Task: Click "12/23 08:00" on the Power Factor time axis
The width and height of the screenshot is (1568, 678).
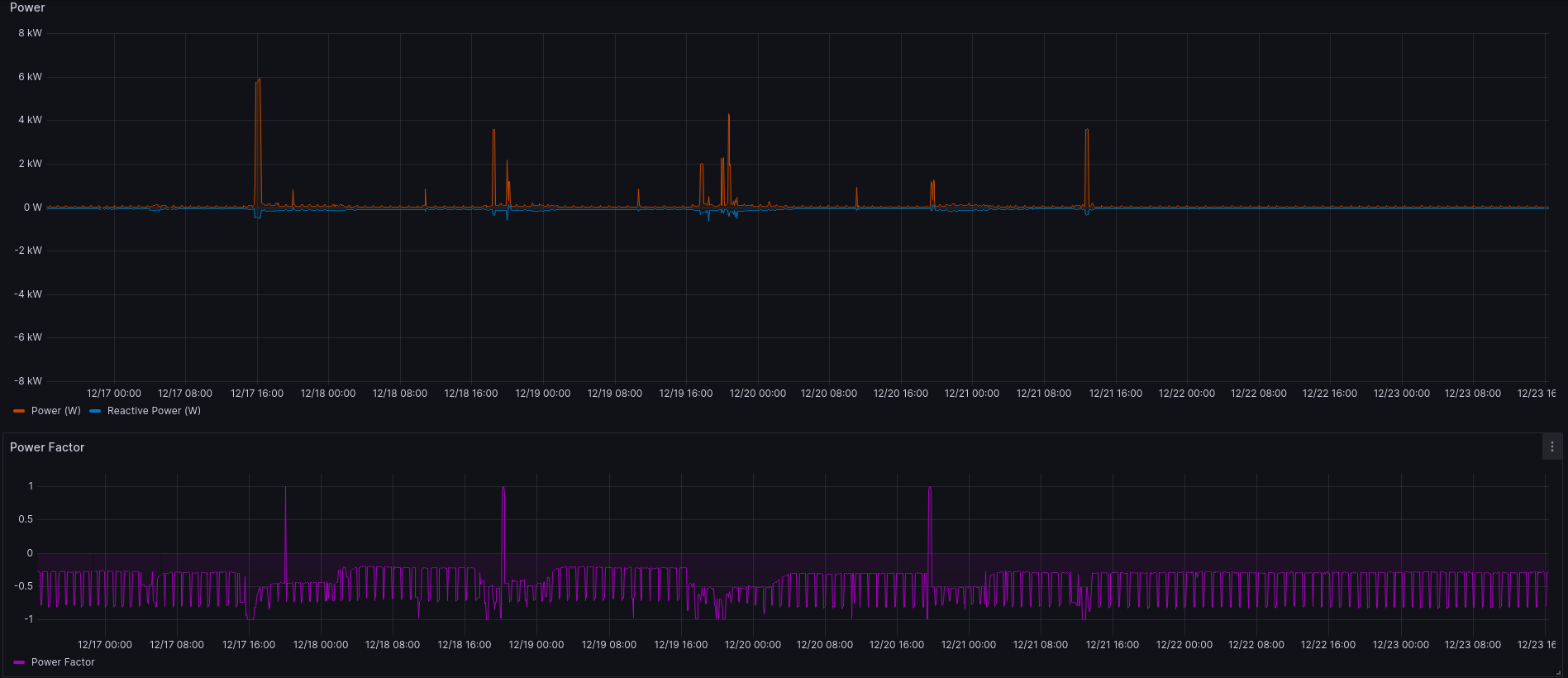Action: click(x=1473, y=645)
